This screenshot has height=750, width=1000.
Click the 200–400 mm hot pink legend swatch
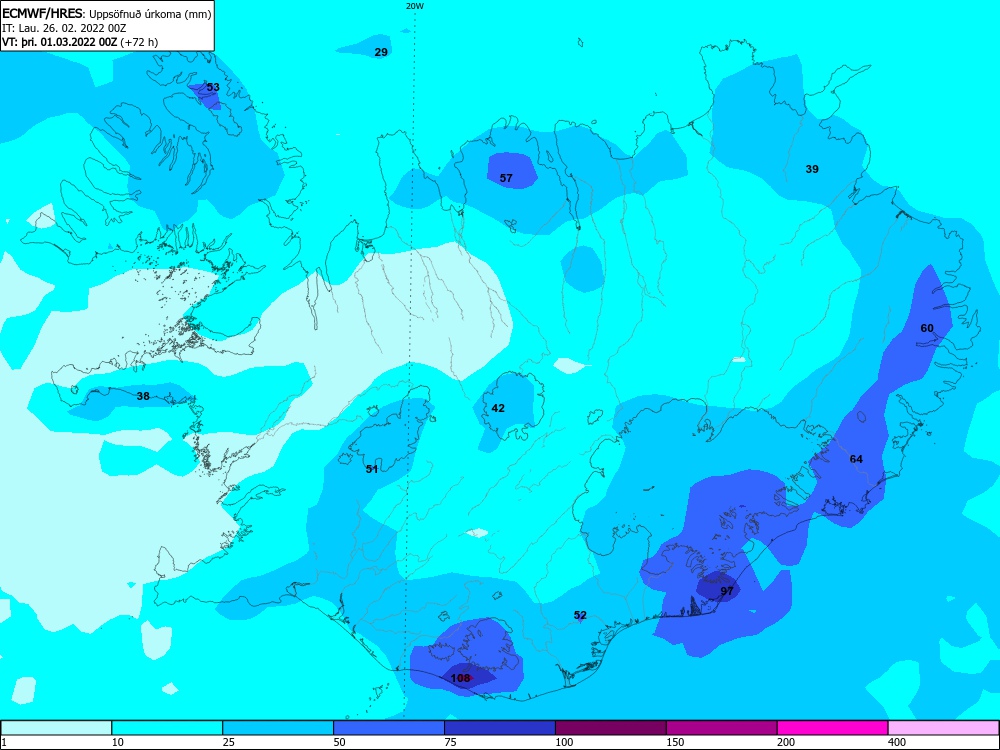click(833, 728)
